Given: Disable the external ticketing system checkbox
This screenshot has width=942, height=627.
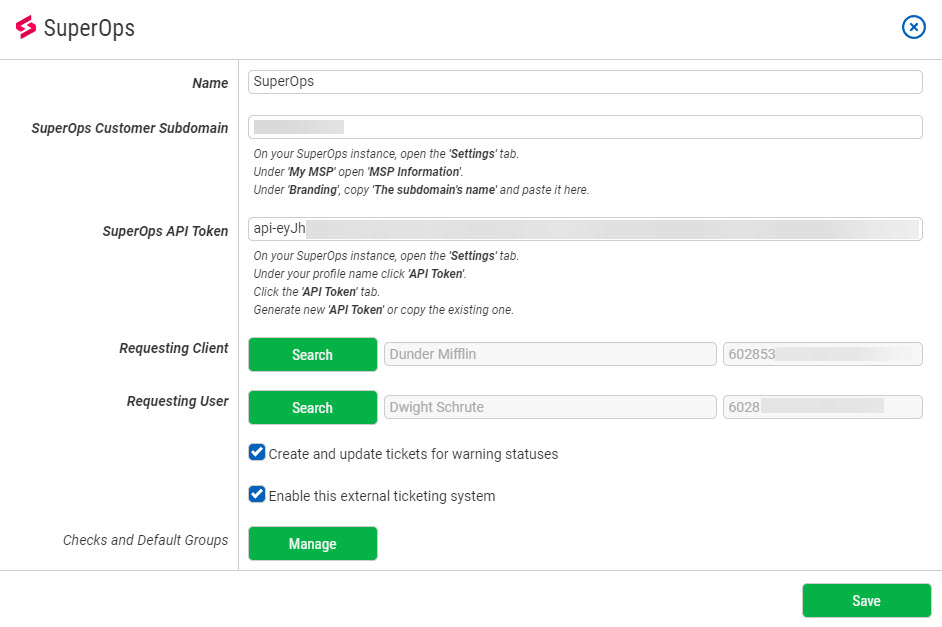Looking at the screenshot, I should (257, 495).
